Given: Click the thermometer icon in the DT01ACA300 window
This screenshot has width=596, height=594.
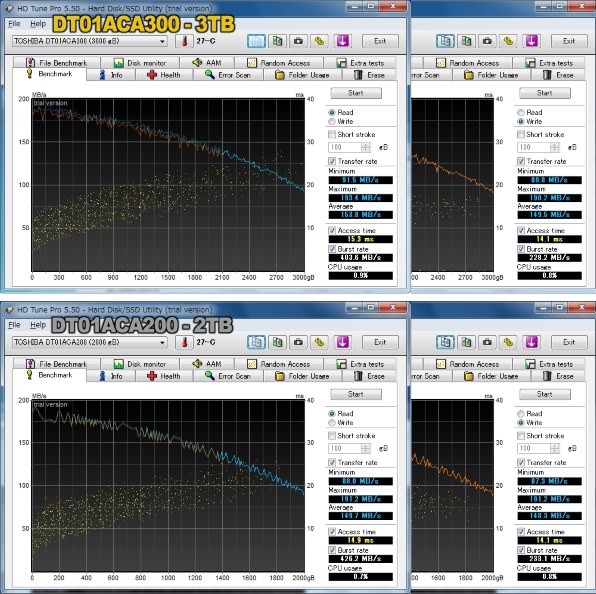Looking at the screenshot, I should click(x=184, y=41).
